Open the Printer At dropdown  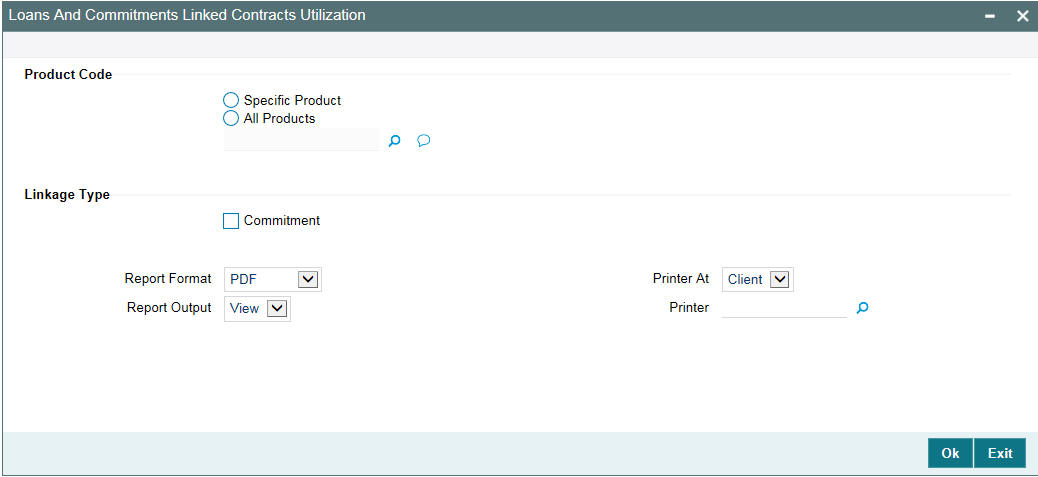[757, 279]
